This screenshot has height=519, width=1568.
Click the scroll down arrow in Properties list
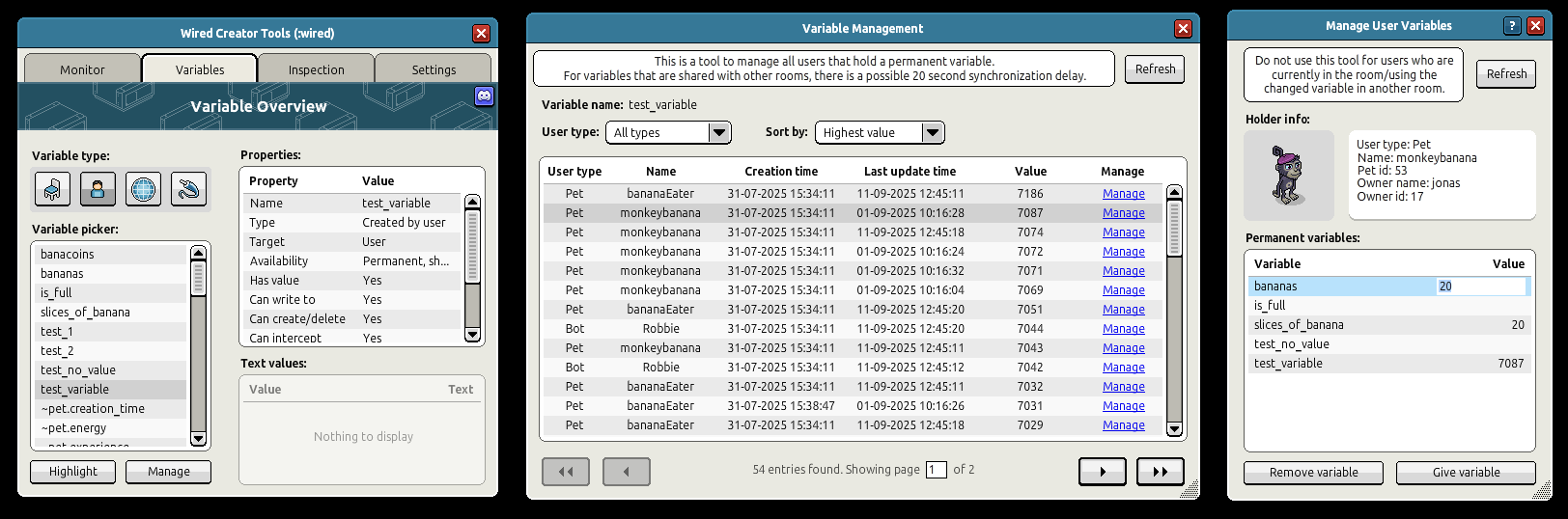472,335
